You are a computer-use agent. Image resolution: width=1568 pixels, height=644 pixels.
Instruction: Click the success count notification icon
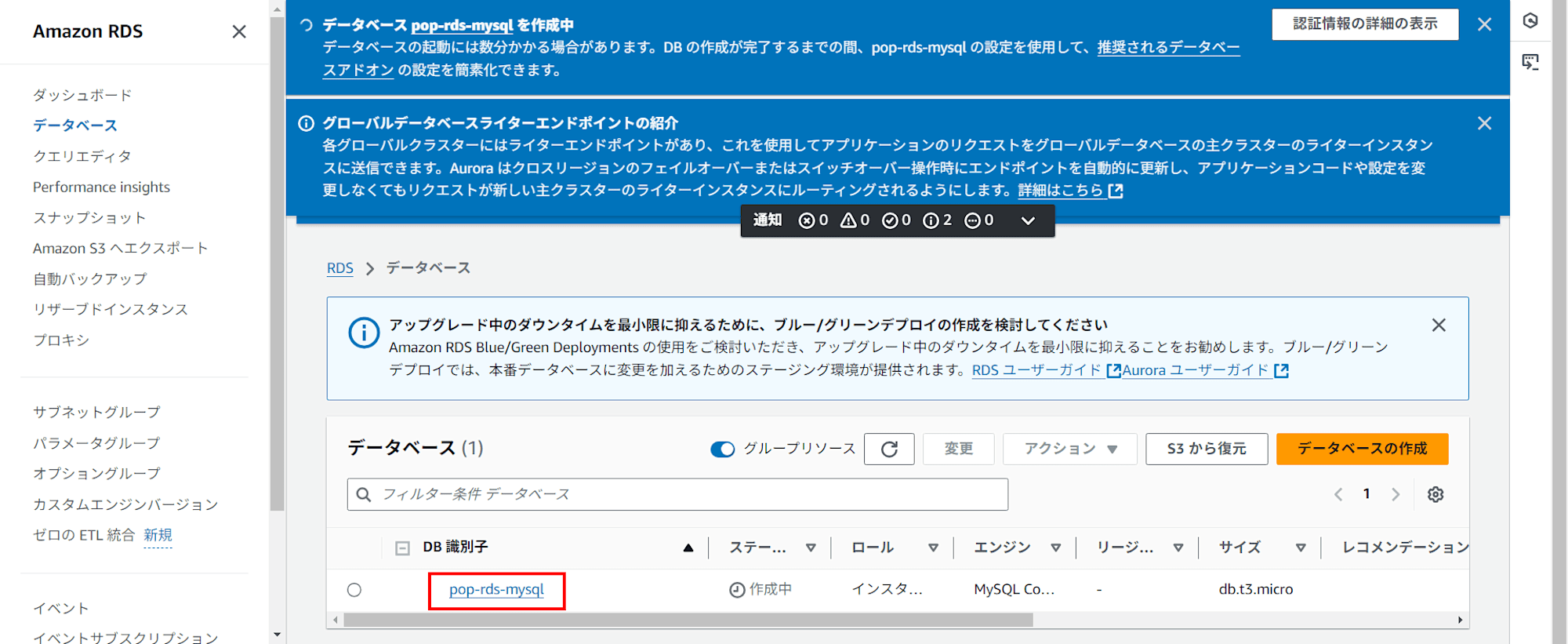pos(890,220)
